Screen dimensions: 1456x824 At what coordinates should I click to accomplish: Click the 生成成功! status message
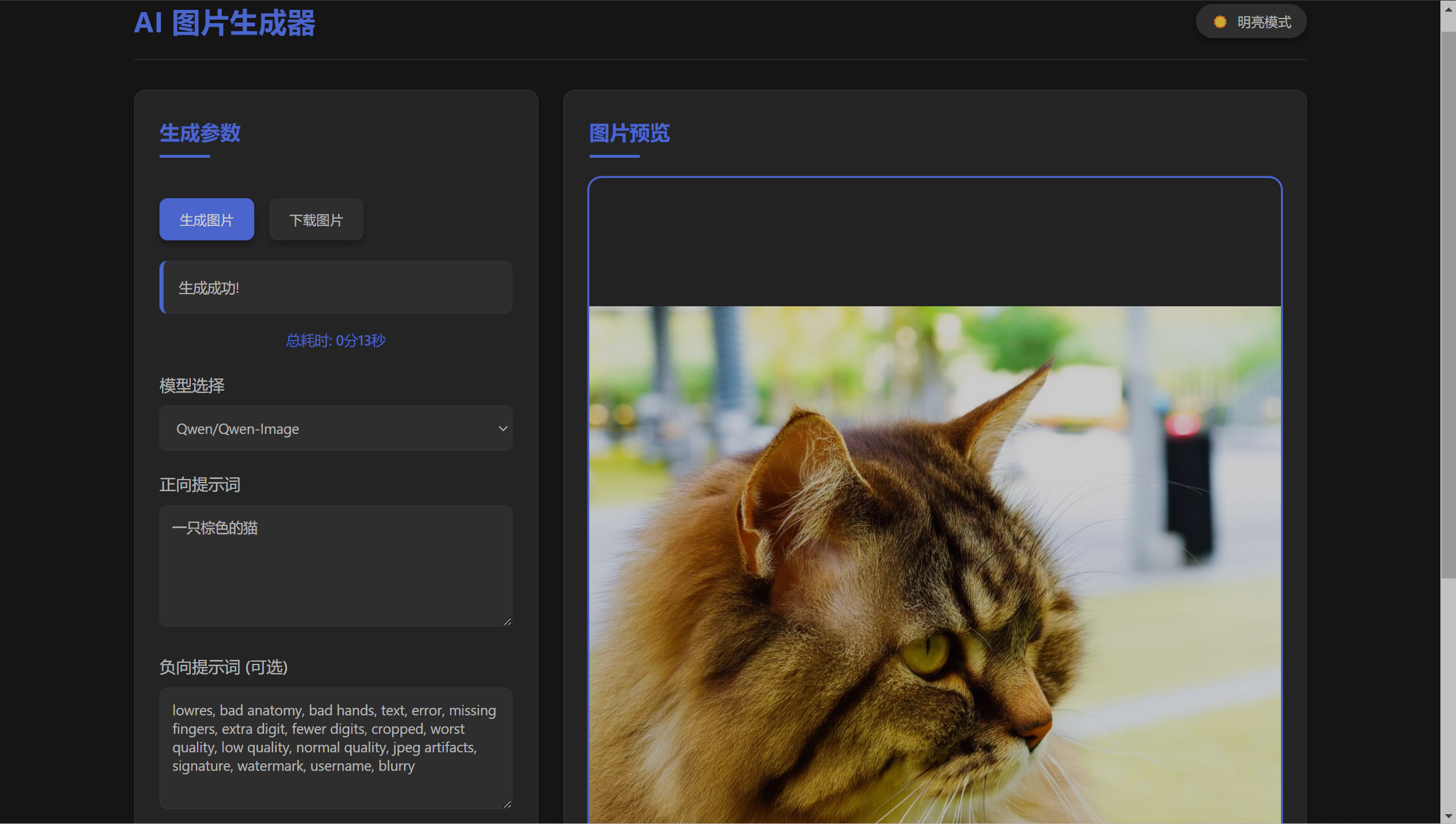(x=336, y=288)
